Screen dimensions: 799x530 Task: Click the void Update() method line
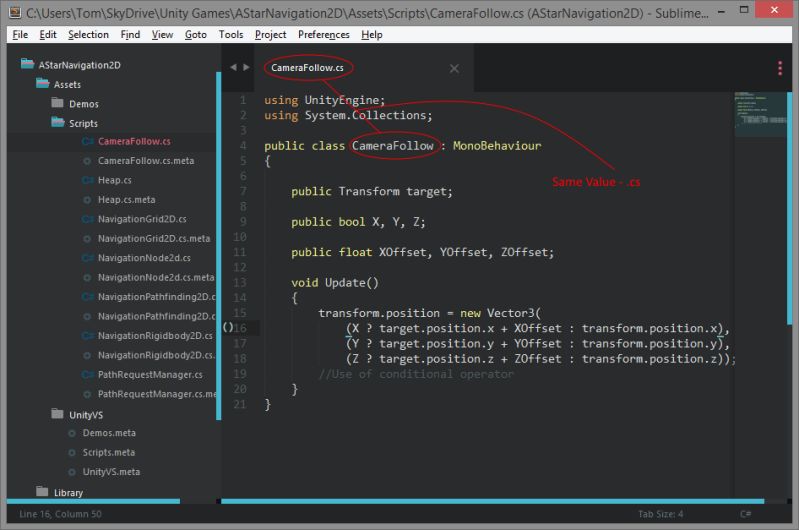[335, 282]
